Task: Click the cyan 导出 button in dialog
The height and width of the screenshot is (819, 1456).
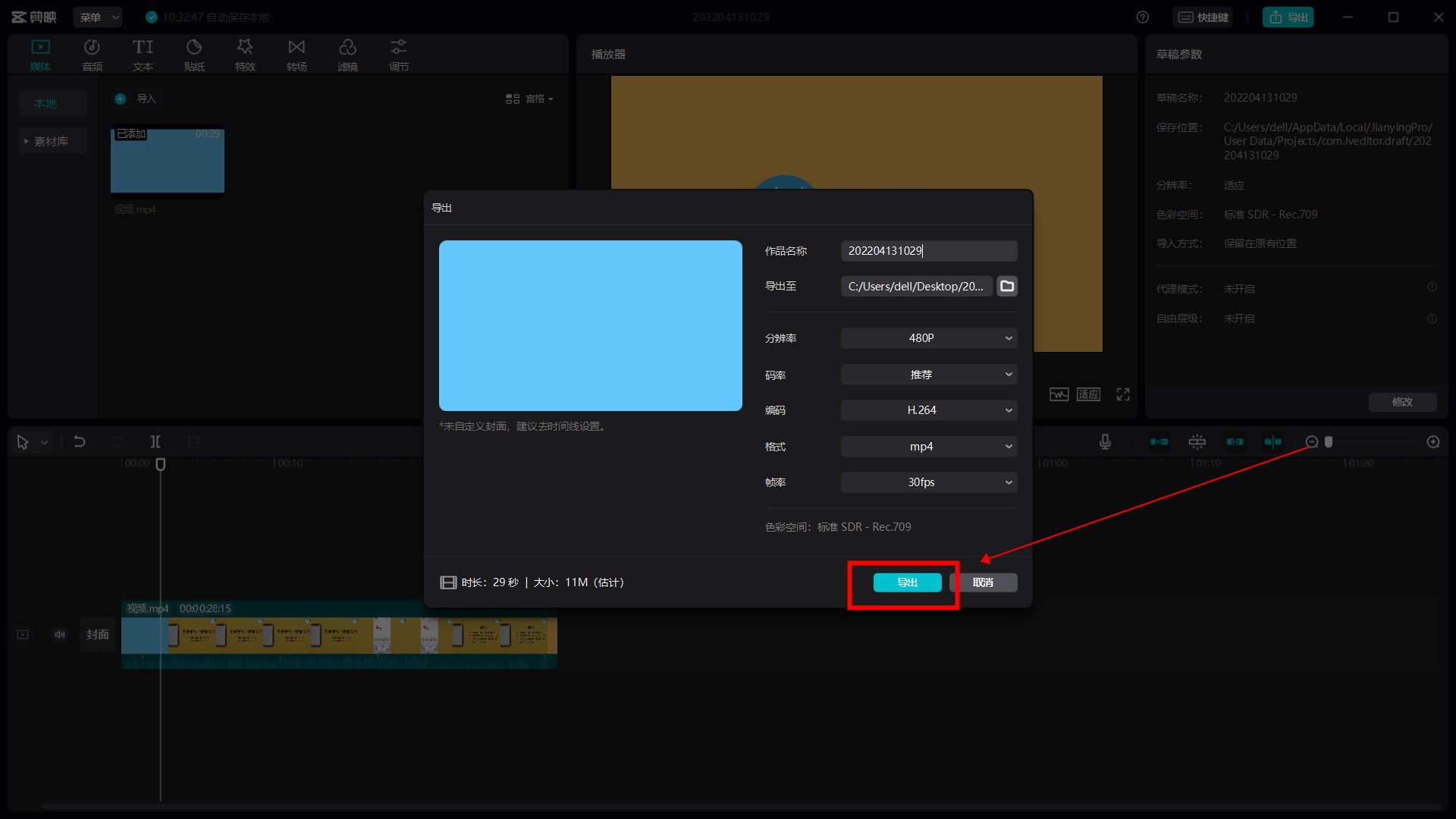Action: [x=907, y=582]
